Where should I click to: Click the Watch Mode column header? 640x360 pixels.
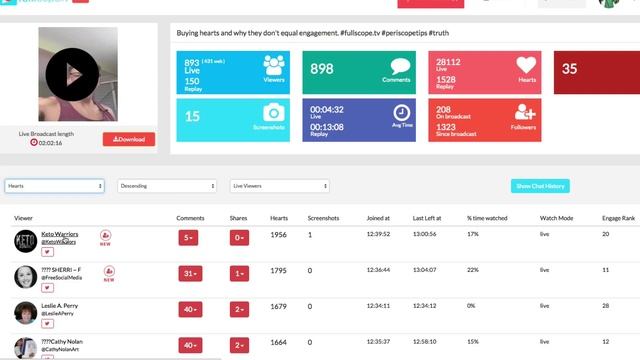point(556,218)
